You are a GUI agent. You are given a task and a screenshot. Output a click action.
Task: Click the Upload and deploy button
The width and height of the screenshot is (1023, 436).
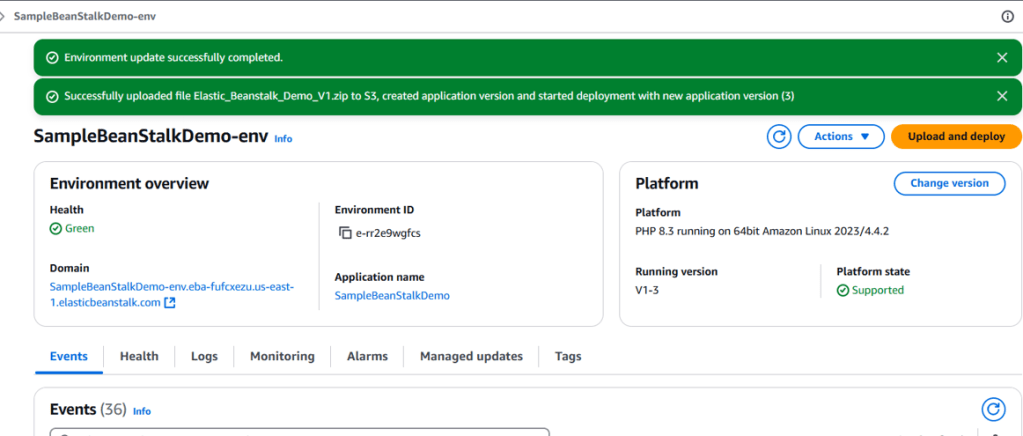tap(956, 137)
